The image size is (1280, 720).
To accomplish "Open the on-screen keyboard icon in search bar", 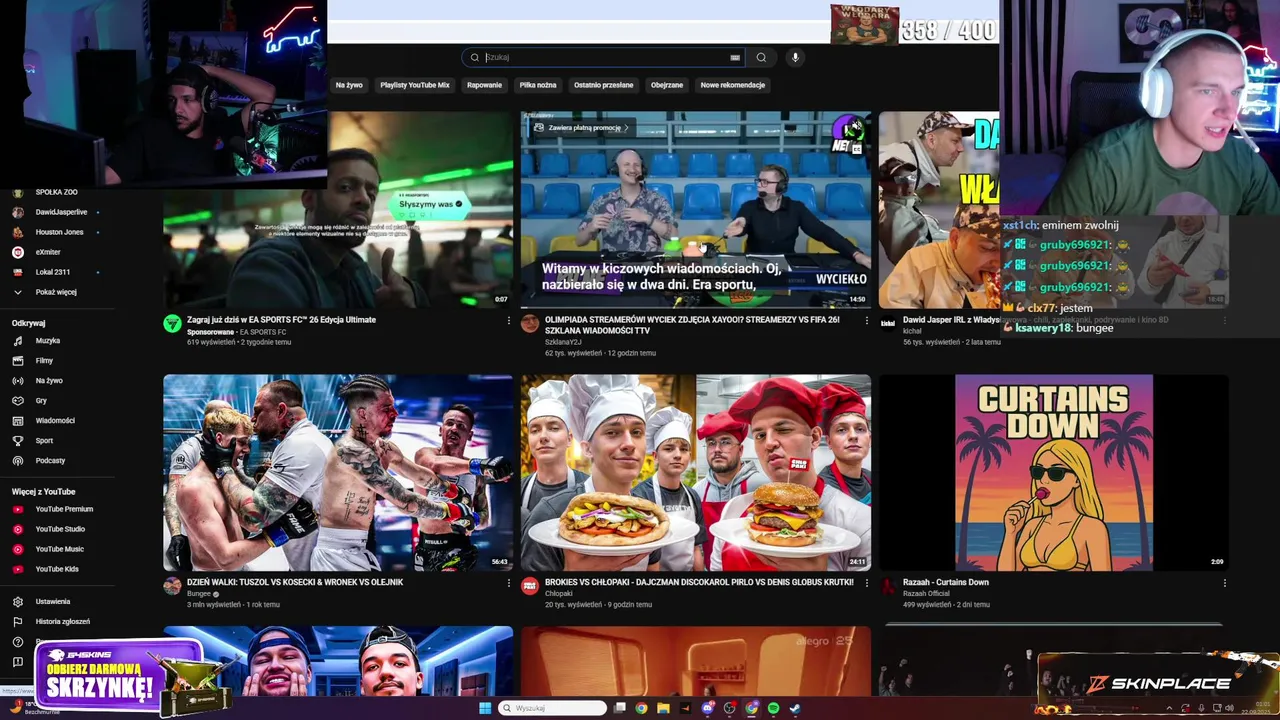I will (x=735, y=57).
